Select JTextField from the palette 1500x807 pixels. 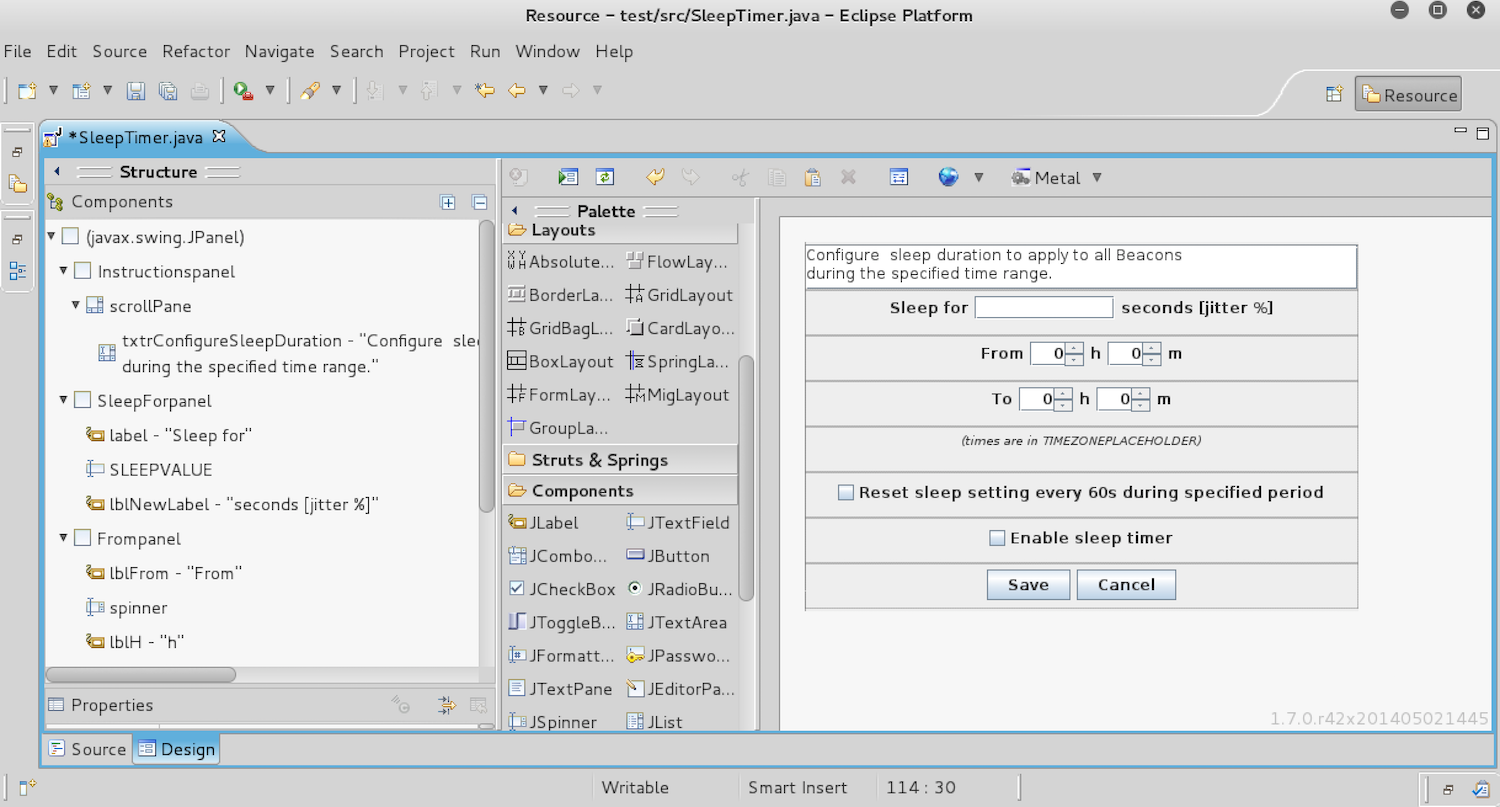pyautogui.click(x=678, y=522)
